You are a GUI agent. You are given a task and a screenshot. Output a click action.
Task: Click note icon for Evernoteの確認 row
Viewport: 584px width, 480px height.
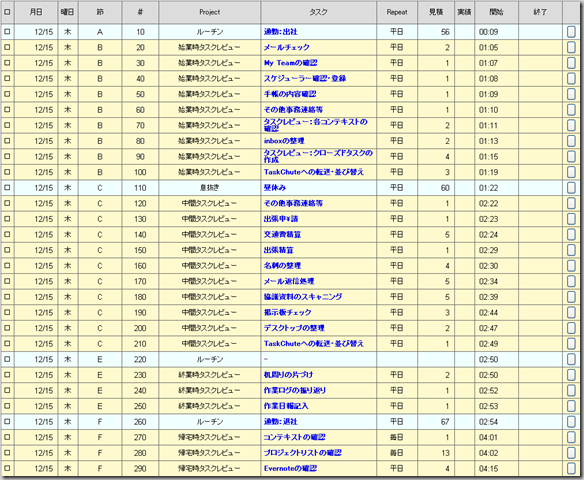(571, 468)
